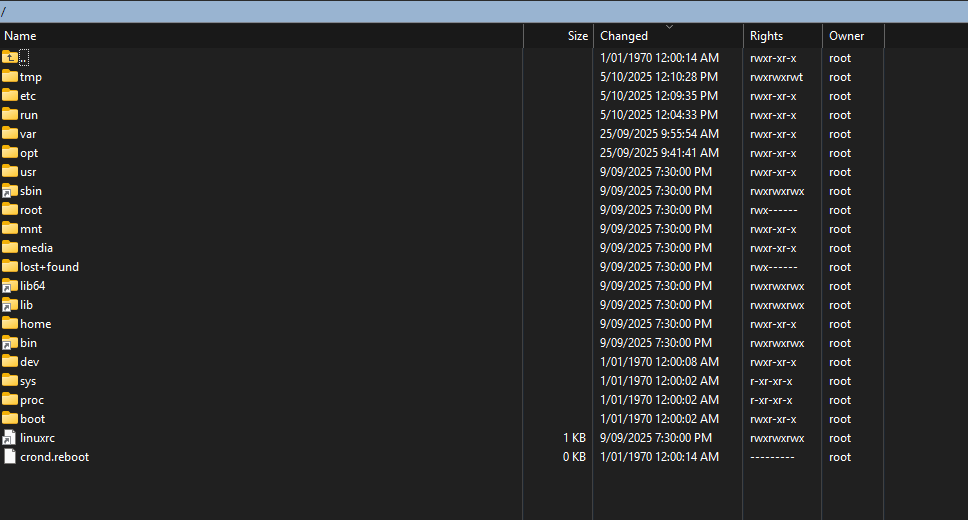Select the sbin symlink folder icon
Image resolution: width=968 pixels, height=520 pixels.
click(x=10, y=190)
